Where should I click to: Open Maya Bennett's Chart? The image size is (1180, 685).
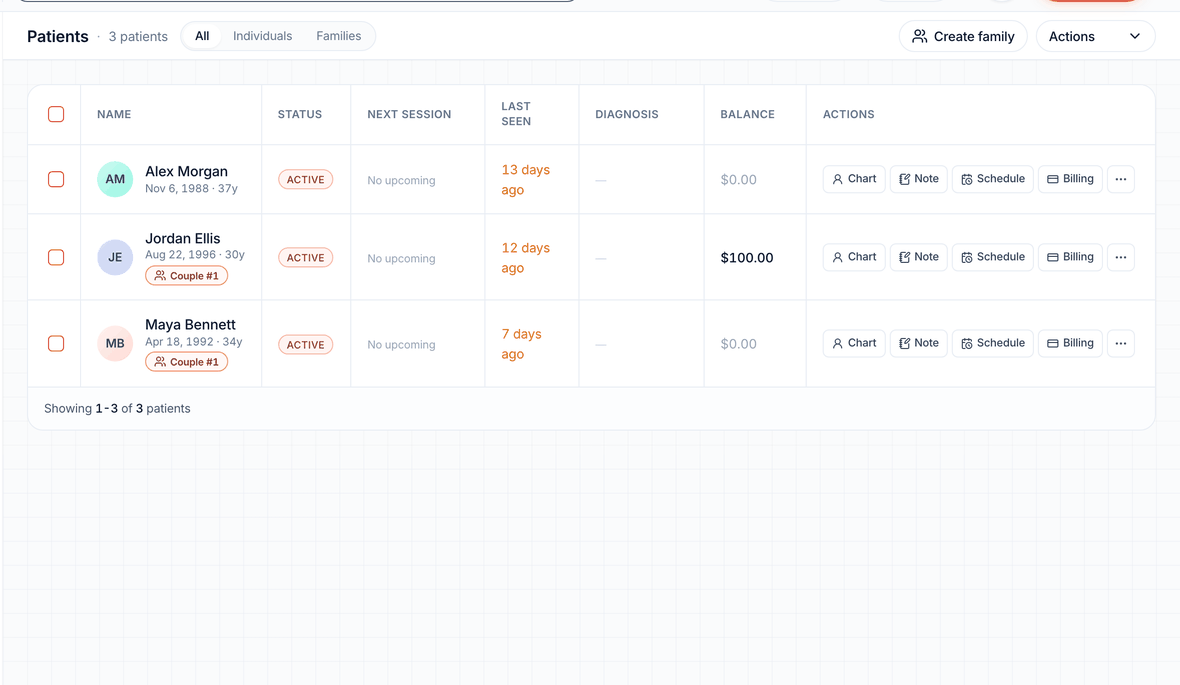(x=854, y=343)
